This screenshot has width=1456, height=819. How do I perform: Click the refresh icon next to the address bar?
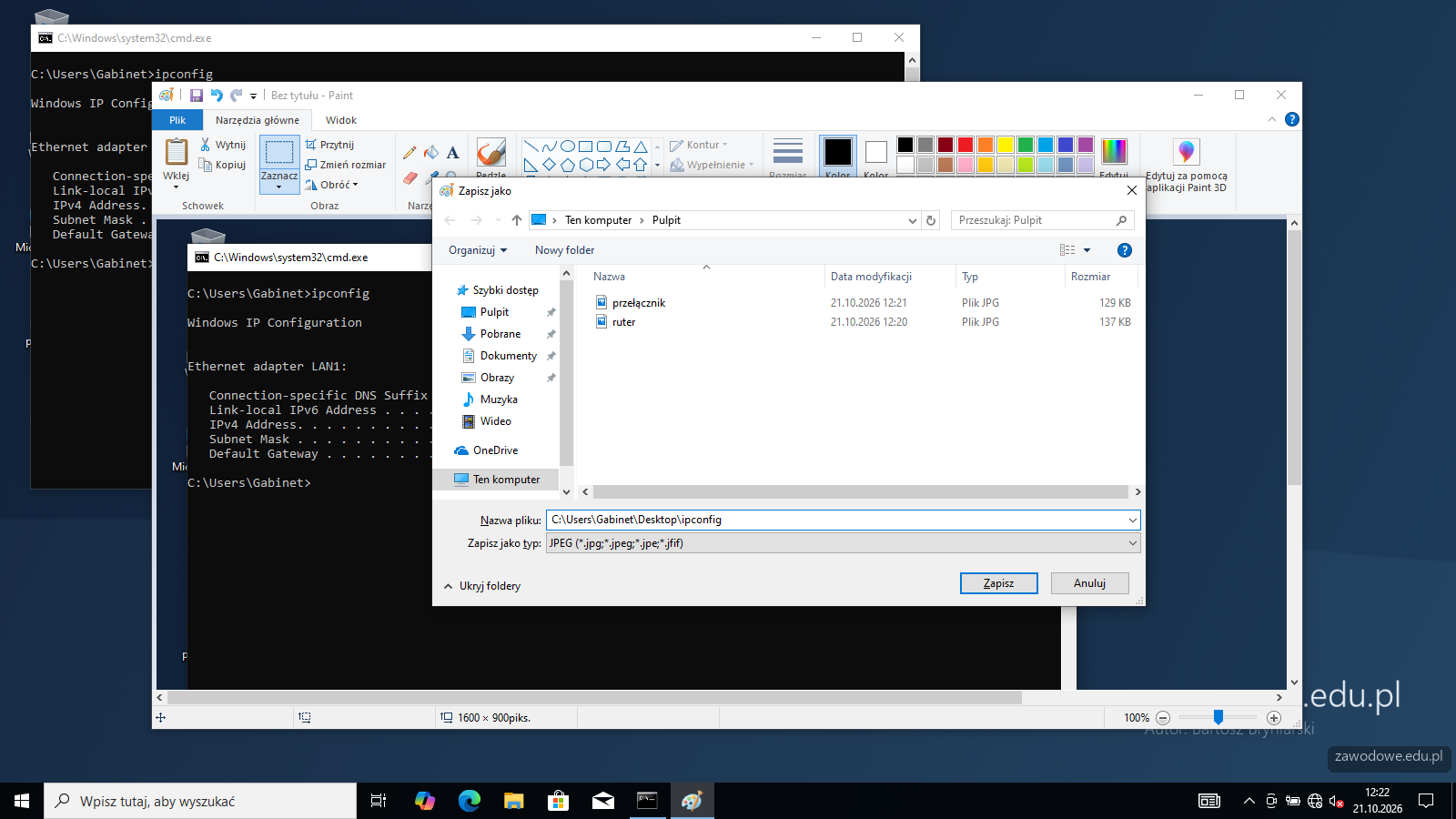point(931,220)
